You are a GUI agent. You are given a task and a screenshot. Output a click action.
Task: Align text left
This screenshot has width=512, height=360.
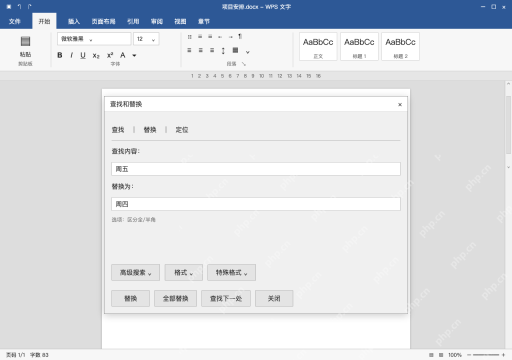[x=189, y=50]
